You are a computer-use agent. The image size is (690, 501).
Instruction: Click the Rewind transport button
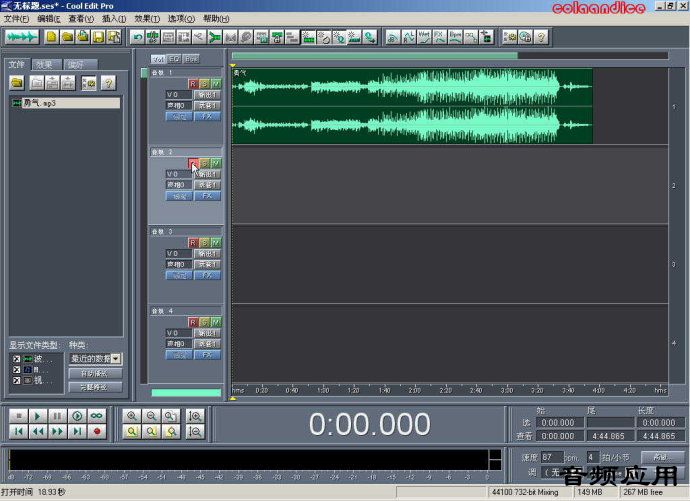(38, 432)
